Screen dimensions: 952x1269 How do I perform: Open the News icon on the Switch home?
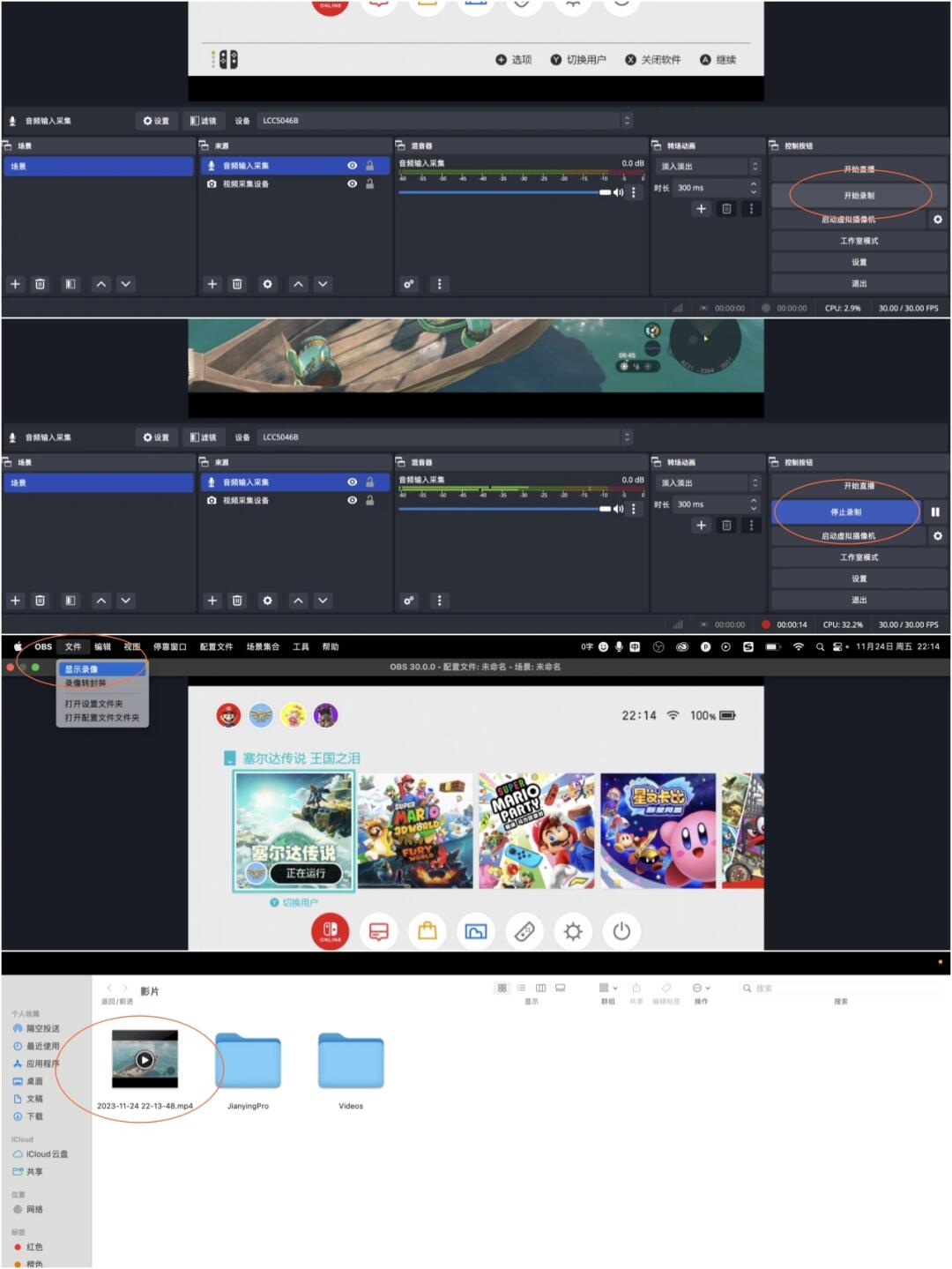pos(379,931)
